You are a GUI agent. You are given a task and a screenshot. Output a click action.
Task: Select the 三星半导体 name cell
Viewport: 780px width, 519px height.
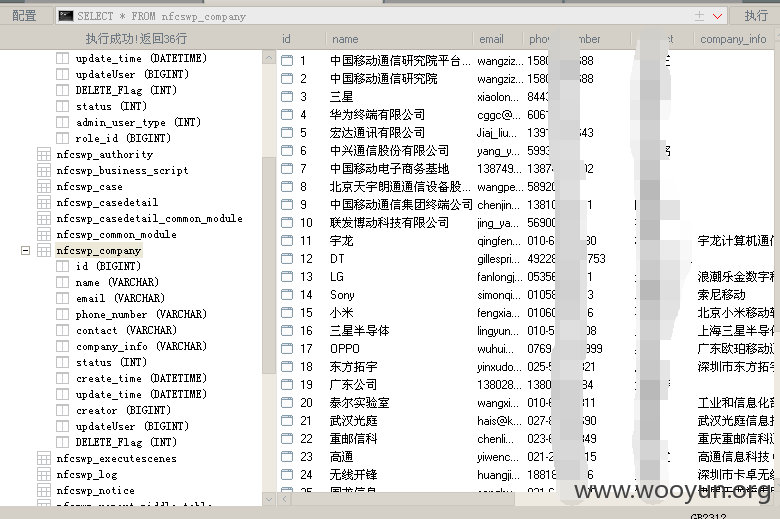pos(360,331)
